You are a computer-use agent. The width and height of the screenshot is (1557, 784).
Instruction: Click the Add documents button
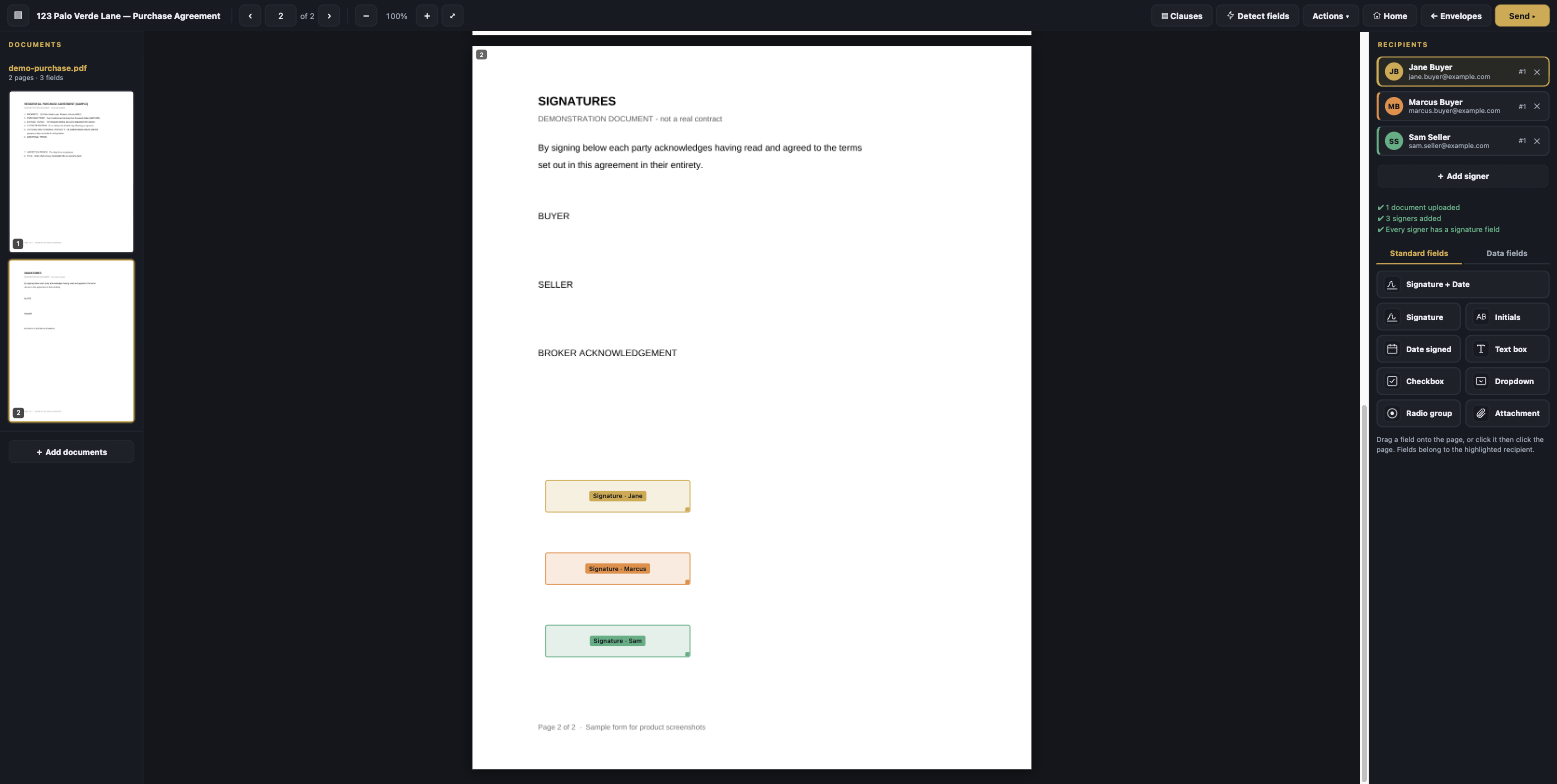coord(71,452)
